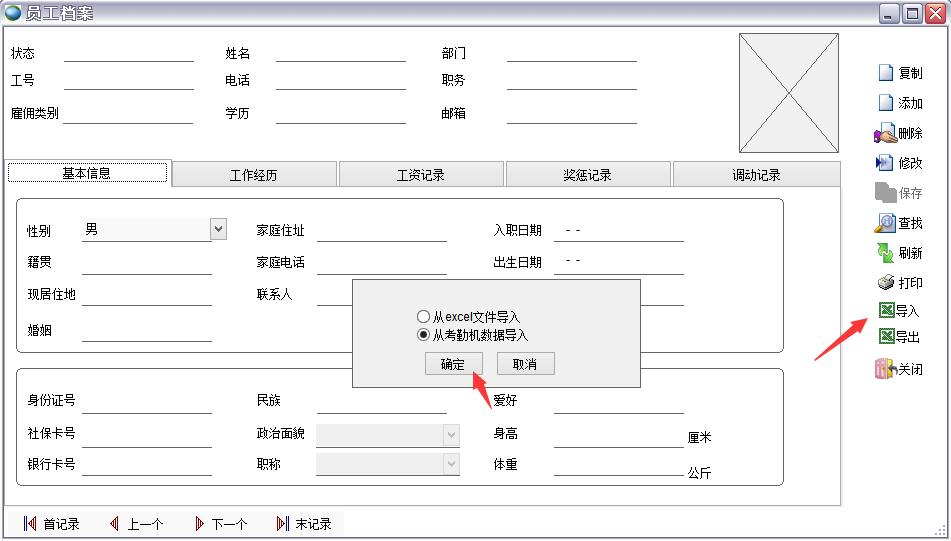Click the 删除 (Delete) icon
Viewport: 951px width, 541px height.
[x=885, y=133]
